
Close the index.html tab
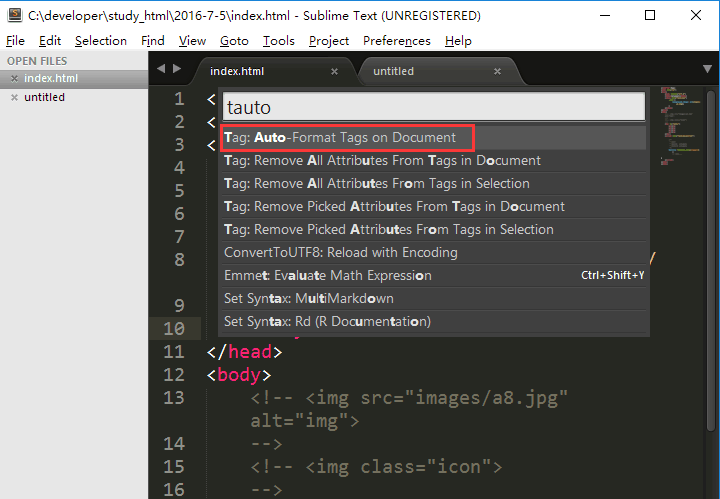pos(335,71)
